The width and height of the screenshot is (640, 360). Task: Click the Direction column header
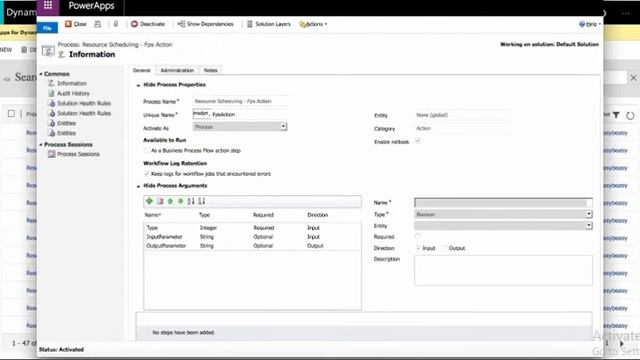318,215
